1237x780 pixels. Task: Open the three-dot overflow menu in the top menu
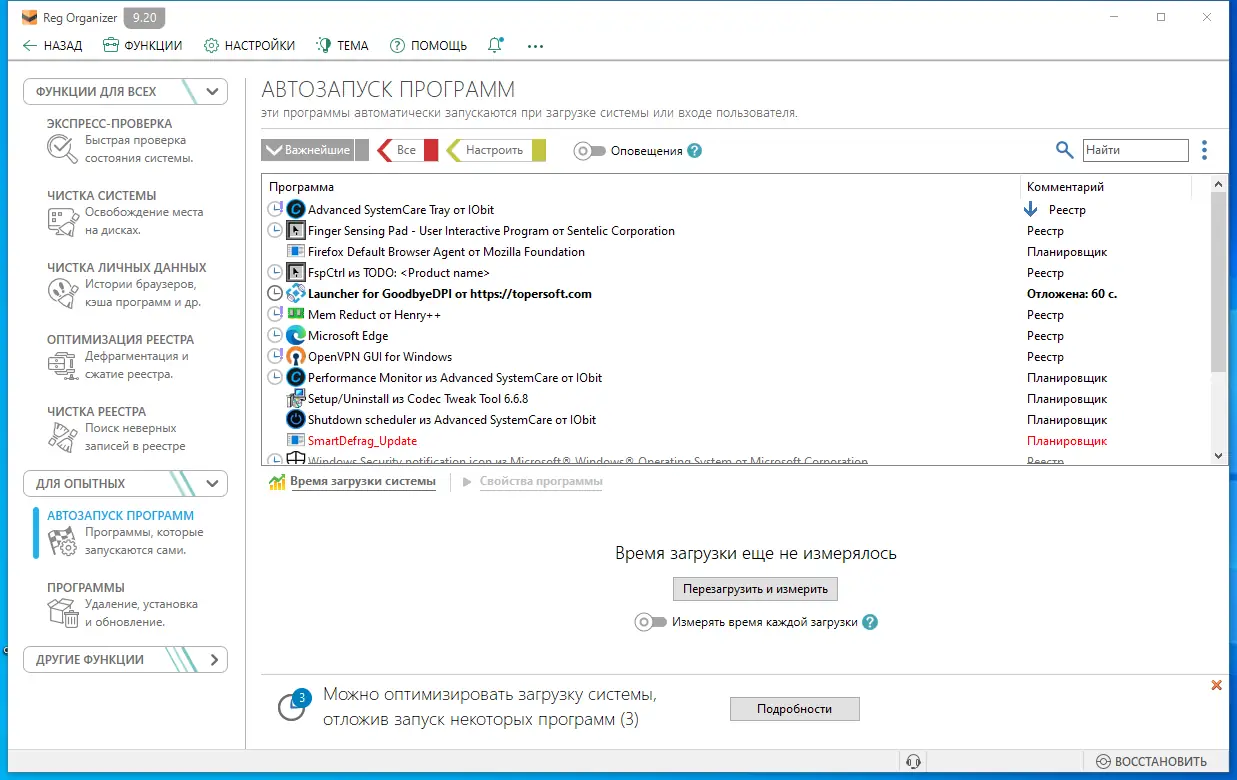tap(535, 45)
